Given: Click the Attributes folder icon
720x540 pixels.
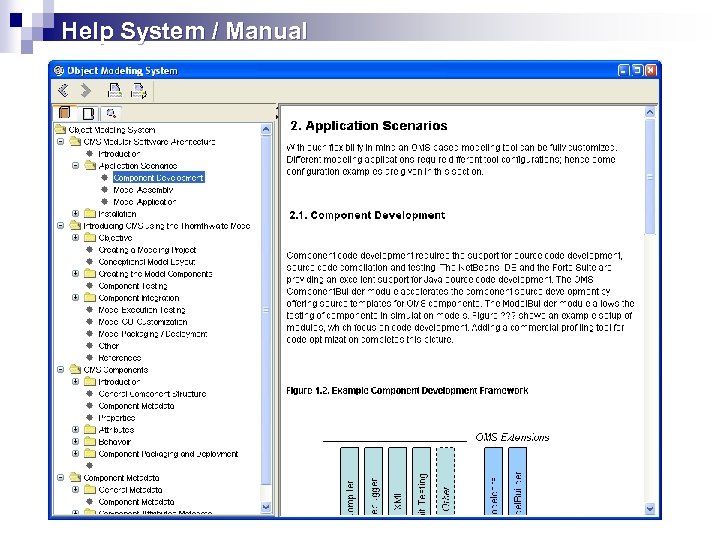Looking at the screenshot, I should (x=90, y=429).
